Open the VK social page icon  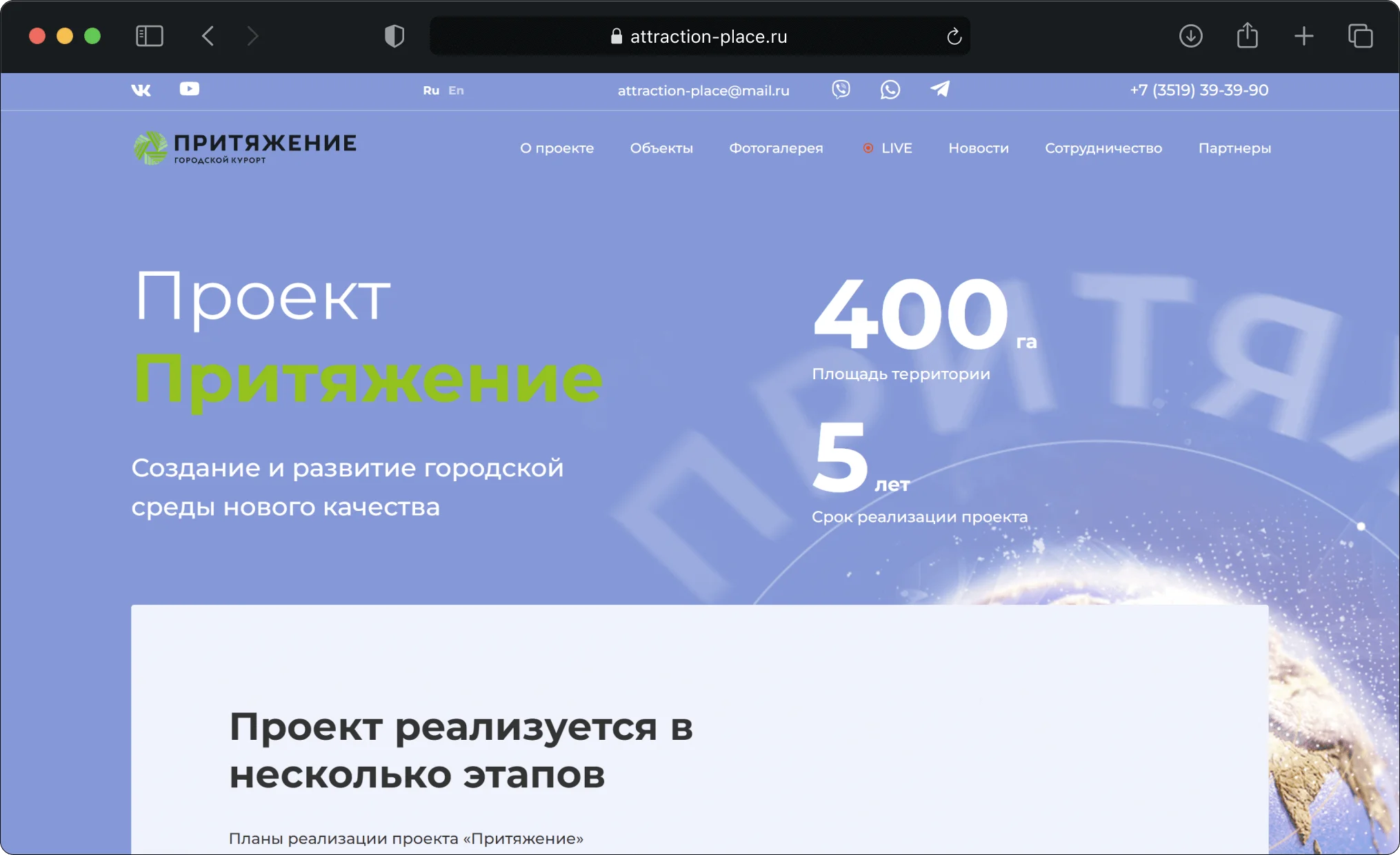click(x=141, y=90)
